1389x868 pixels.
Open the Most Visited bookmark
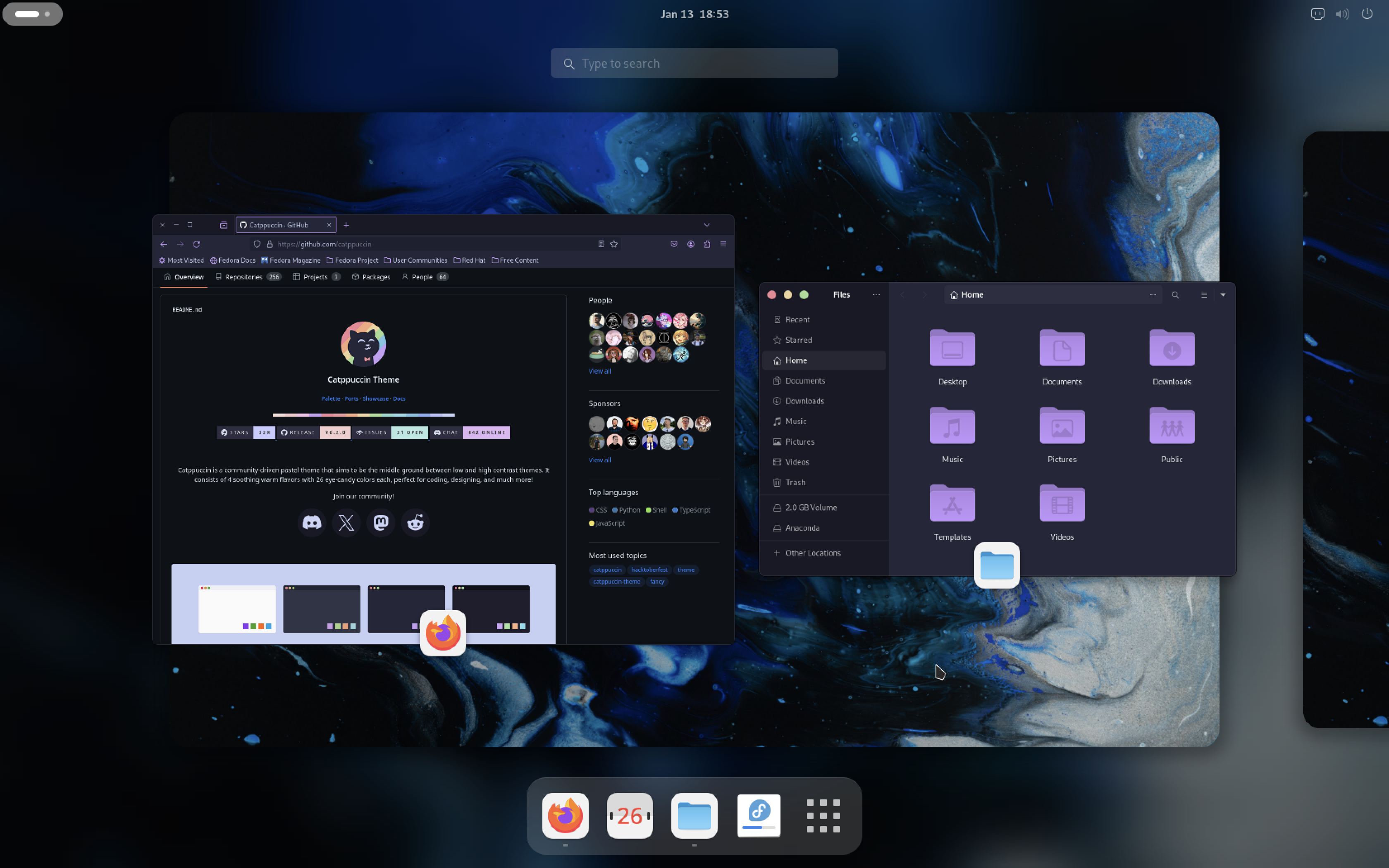pos(181,260)
